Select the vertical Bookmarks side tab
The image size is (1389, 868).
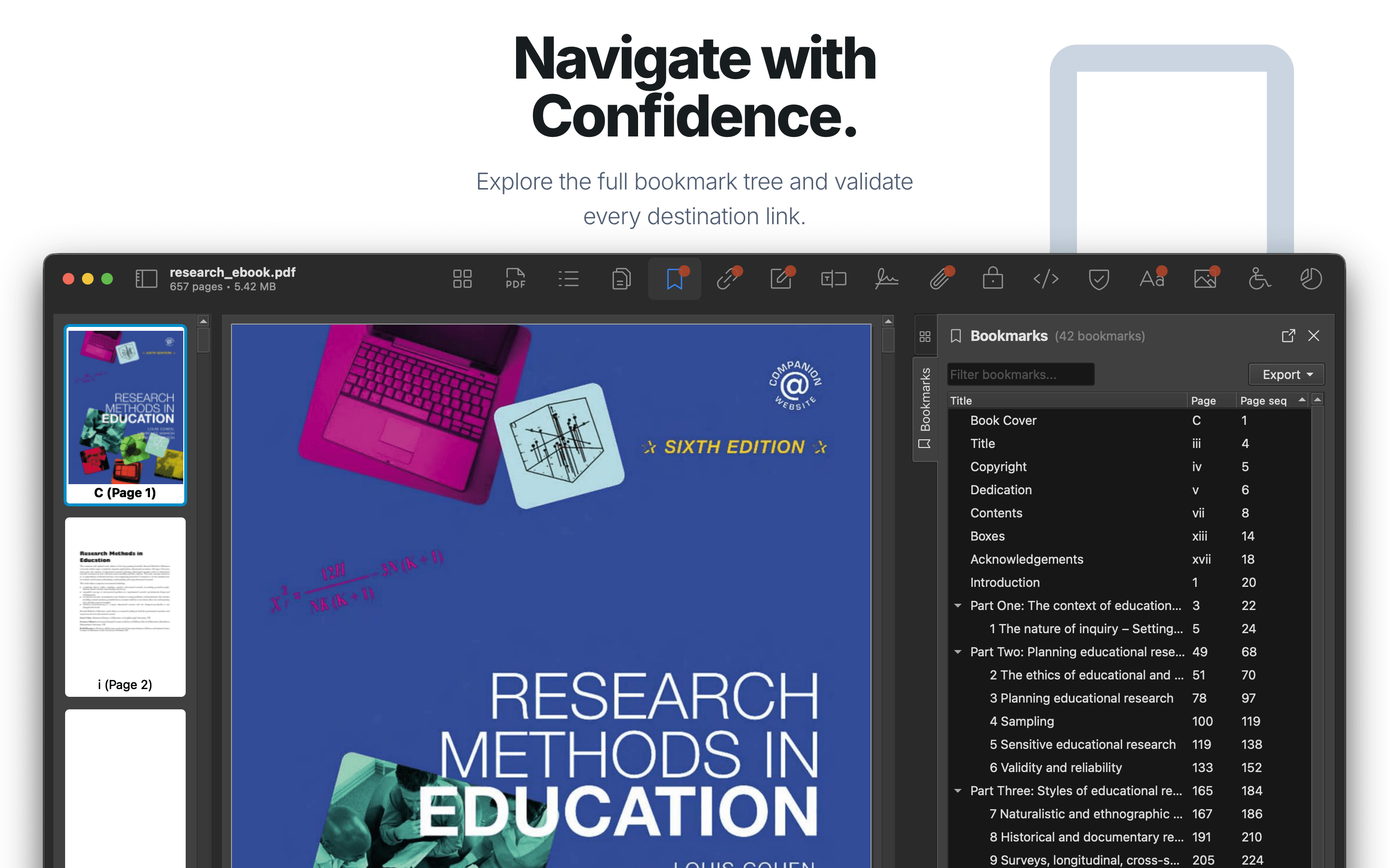point(925,409)
